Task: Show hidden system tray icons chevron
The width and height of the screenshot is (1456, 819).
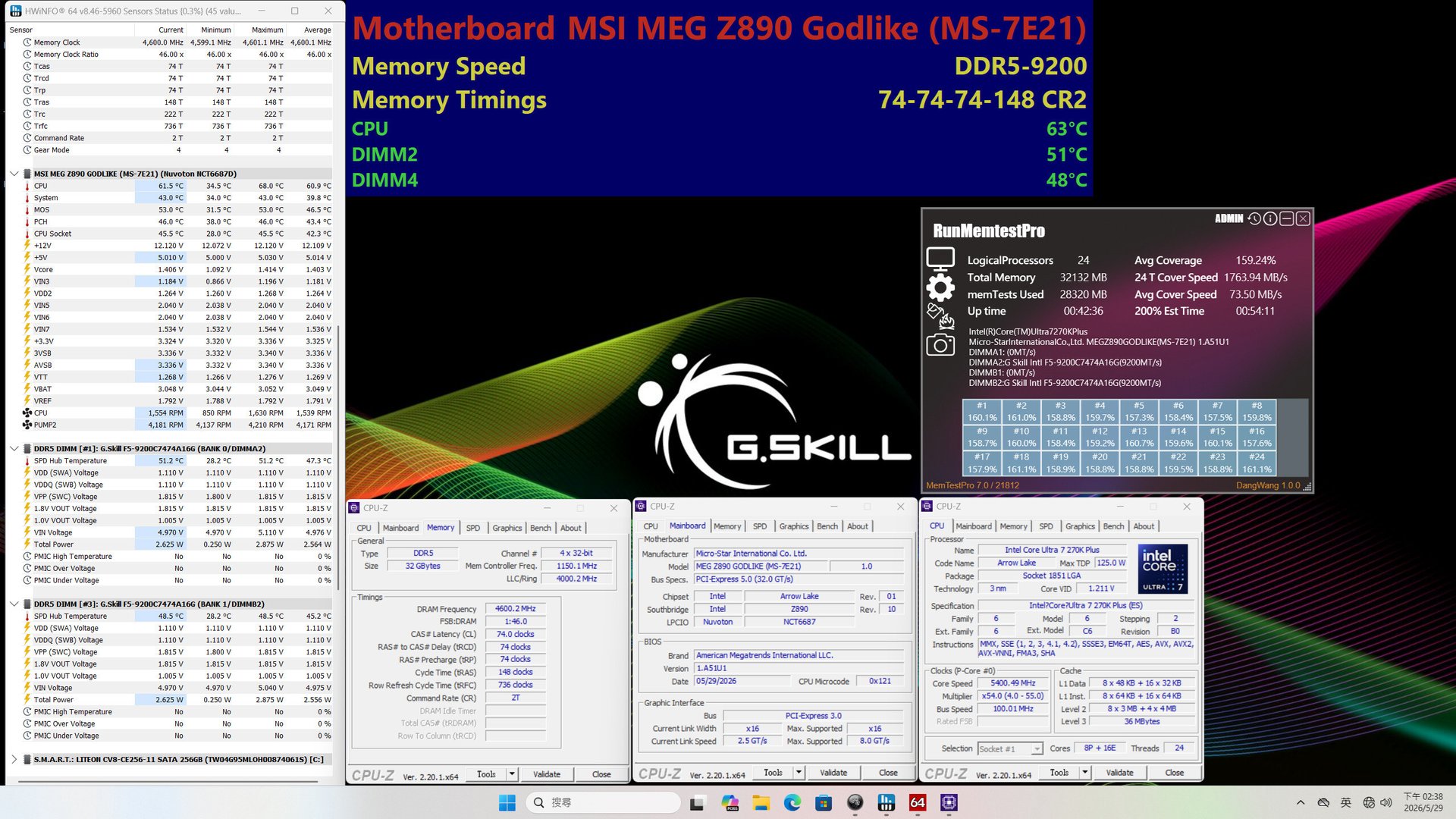Action: point(1301,802)
